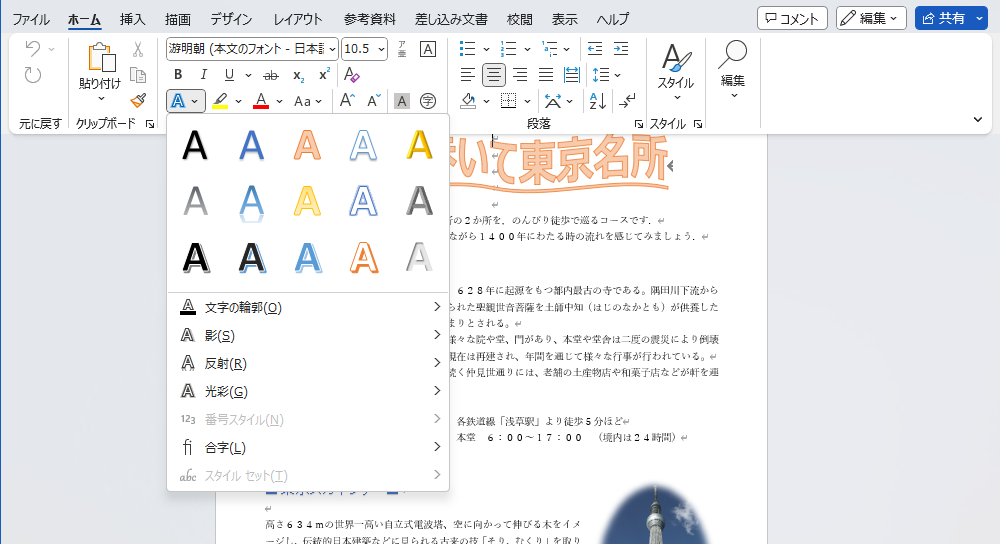Viewport: 1000px width, 544px height.
Task: Collapse the ribbon with the chevron
Action: pos(978,119)
